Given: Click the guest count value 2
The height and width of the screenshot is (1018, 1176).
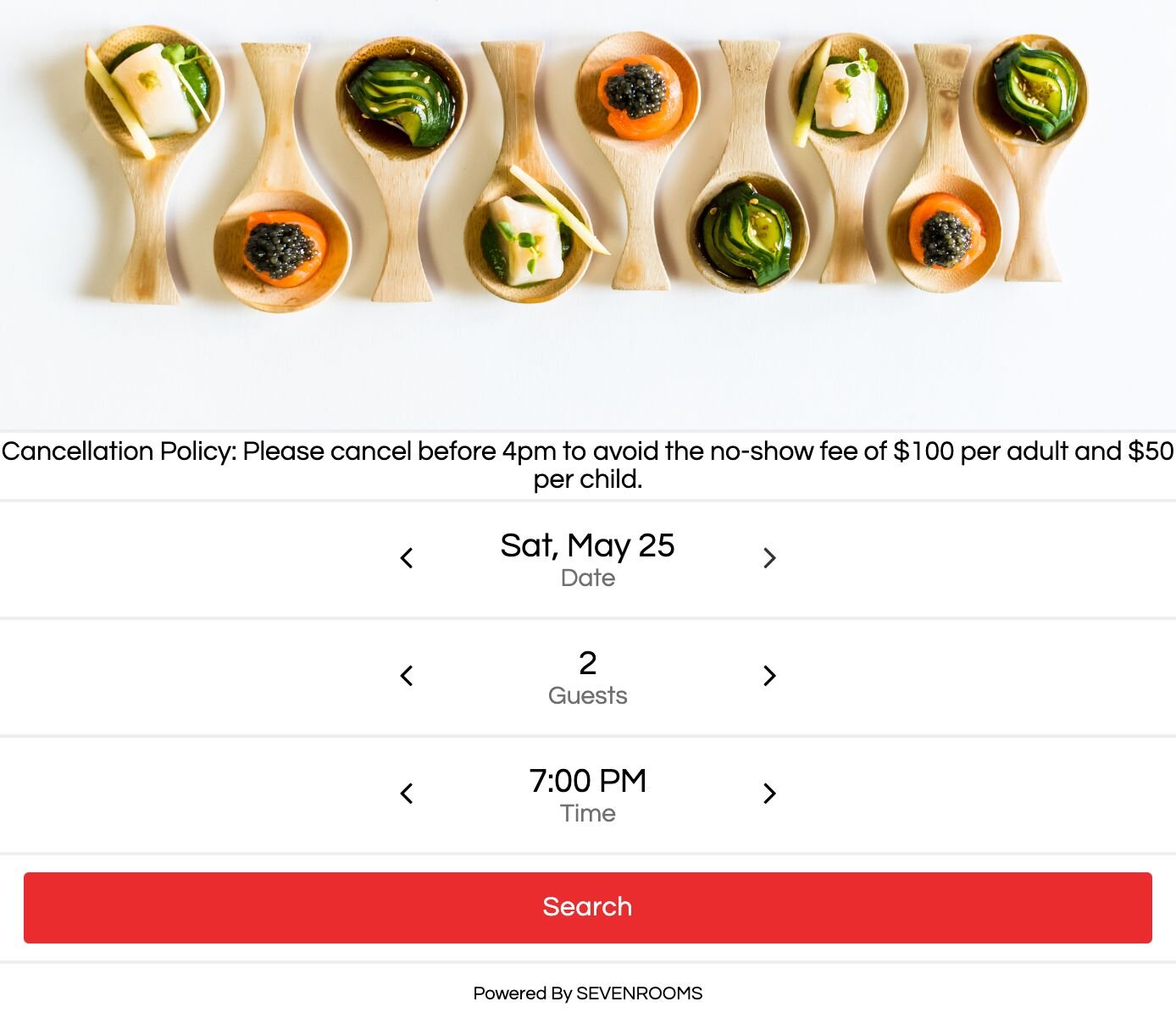Looking at the screenshot, I should [x=587, y=663].
